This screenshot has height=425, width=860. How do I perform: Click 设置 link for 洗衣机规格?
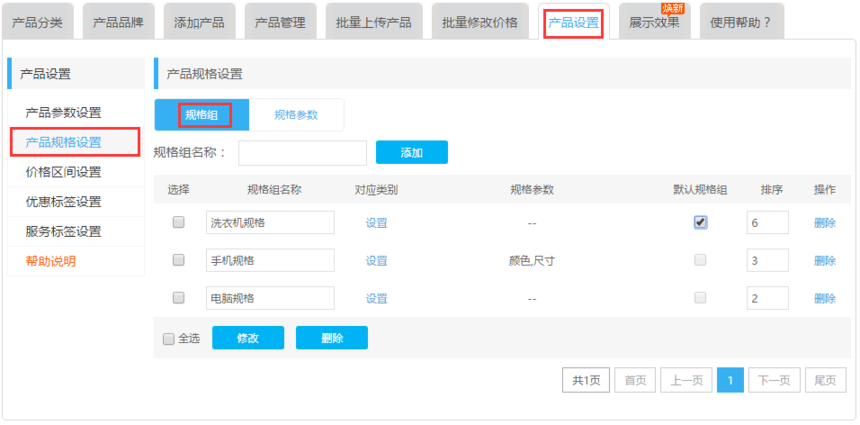pyautogui.click(x=377, y=223)
